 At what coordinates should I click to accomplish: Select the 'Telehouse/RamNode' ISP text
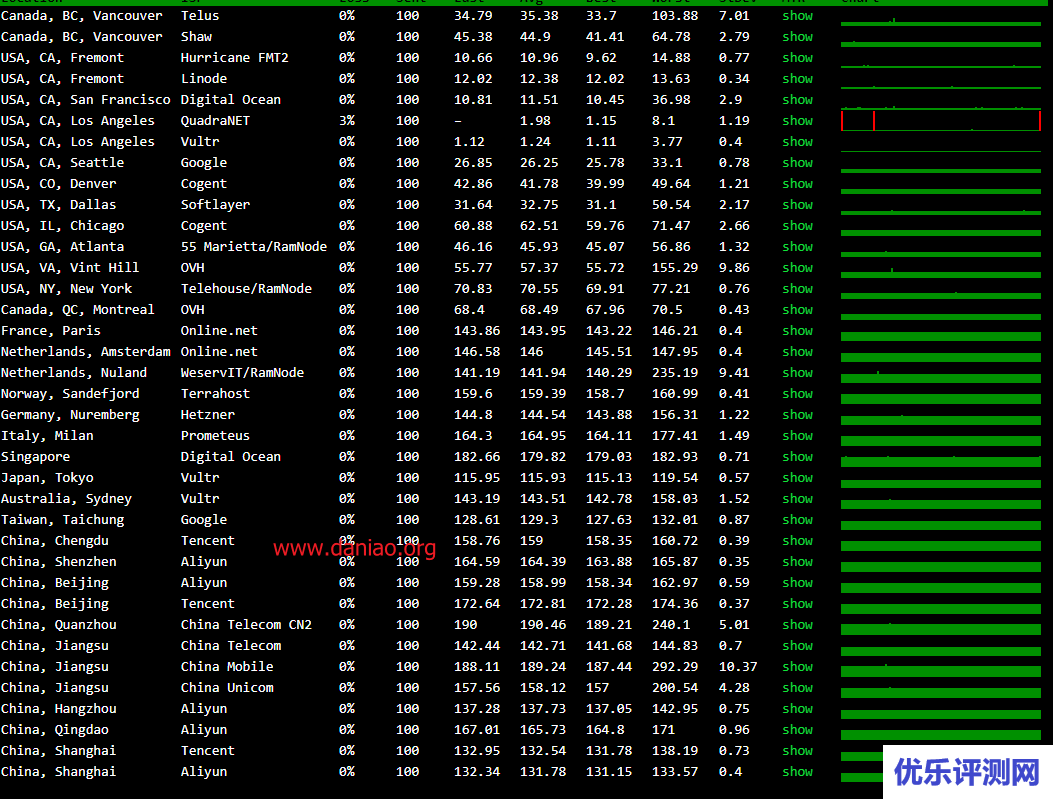(246, 289)
